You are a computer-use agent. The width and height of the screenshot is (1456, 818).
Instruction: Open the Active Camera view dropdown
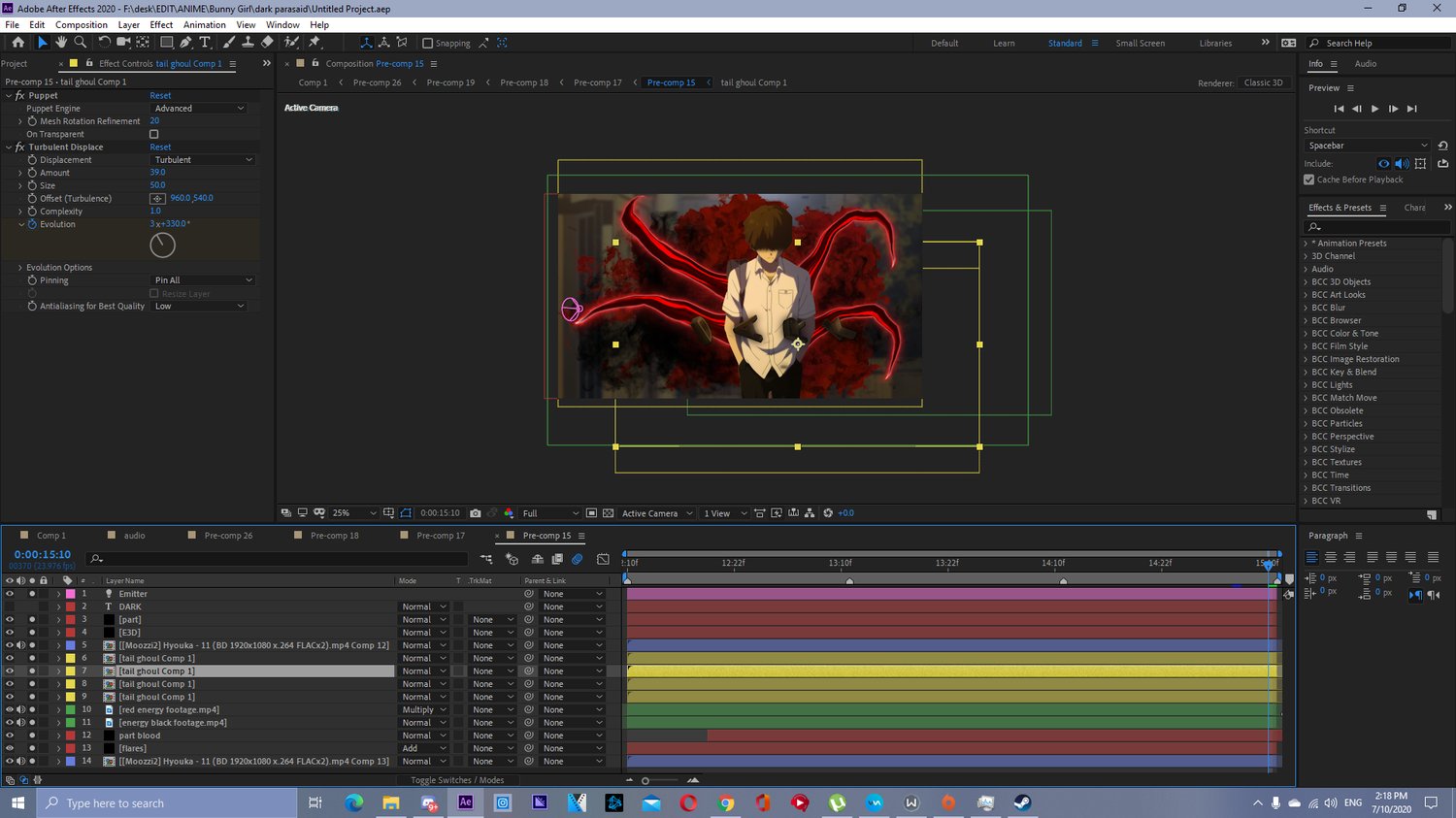(657, 513)
